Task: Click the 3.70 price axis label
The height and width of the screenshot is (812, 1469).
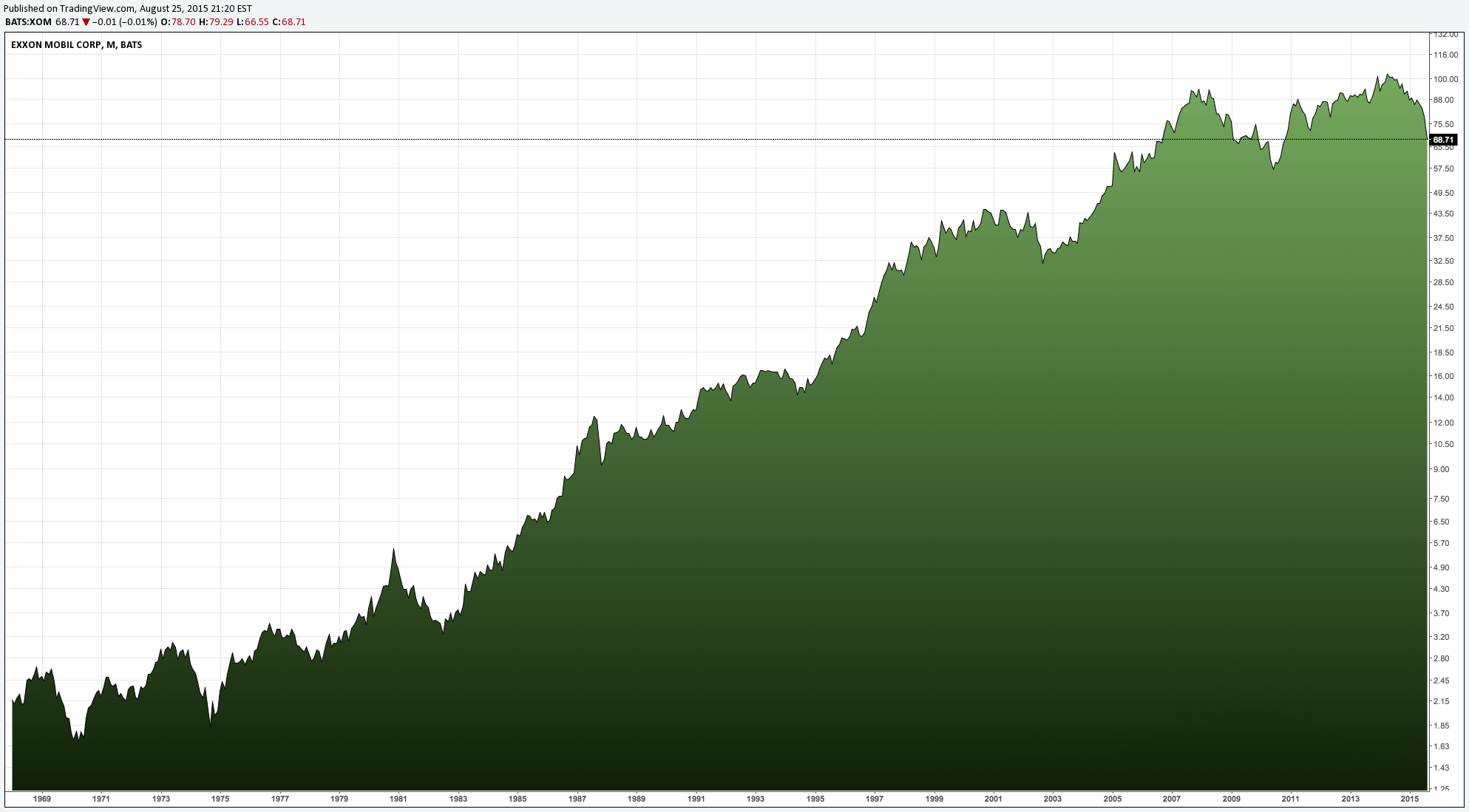Action: pyautogui.click(x=1441, y=613)
